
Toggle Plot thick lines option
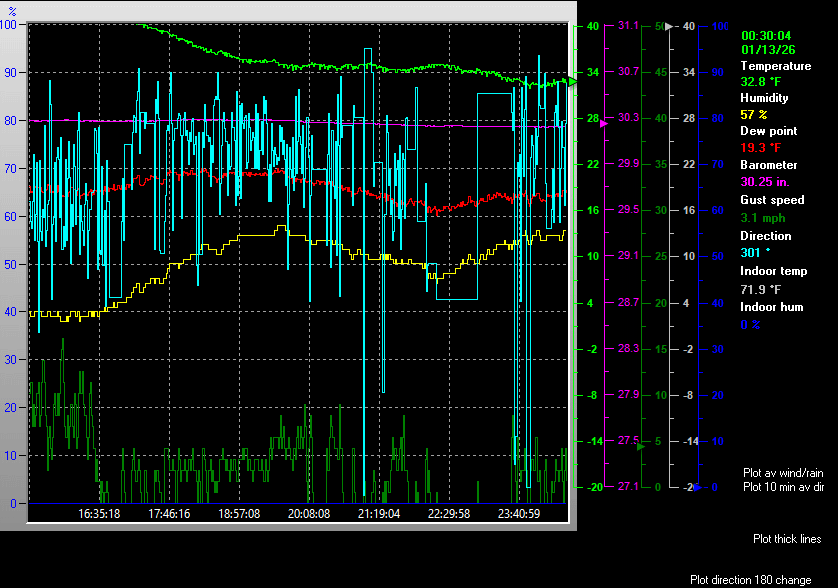tap(787, 539)
